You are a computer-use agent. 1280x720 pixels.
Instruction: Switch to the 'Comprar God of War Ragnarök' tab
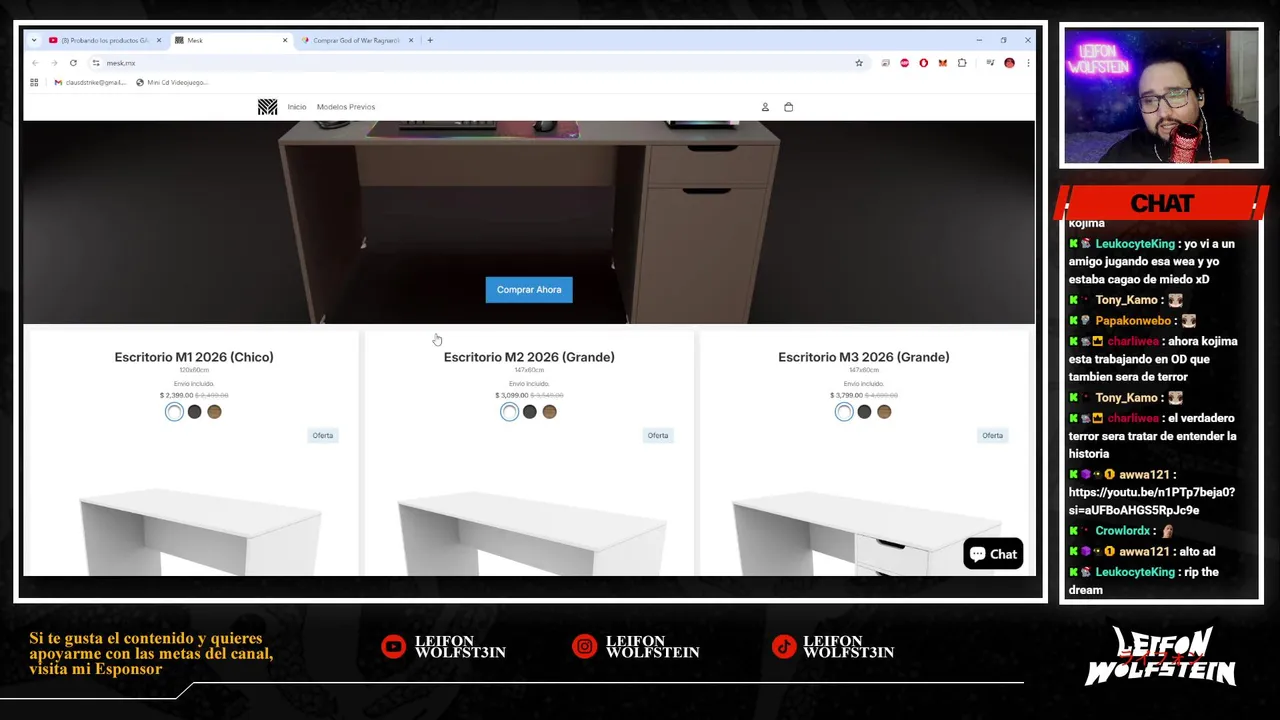(x=355, y=40)
